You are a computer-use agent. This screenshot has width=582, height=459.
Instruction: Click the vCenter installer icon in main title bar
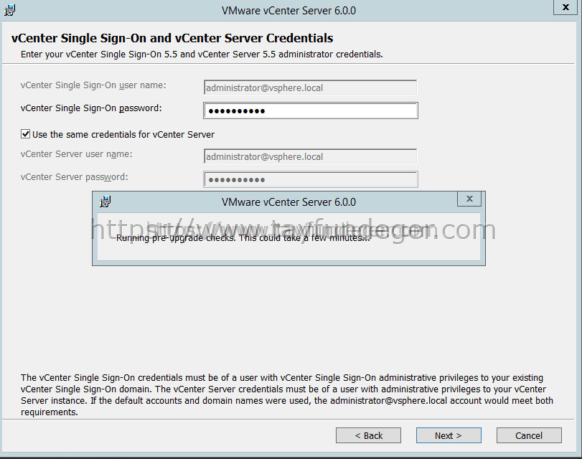click(x=9, y=10)
